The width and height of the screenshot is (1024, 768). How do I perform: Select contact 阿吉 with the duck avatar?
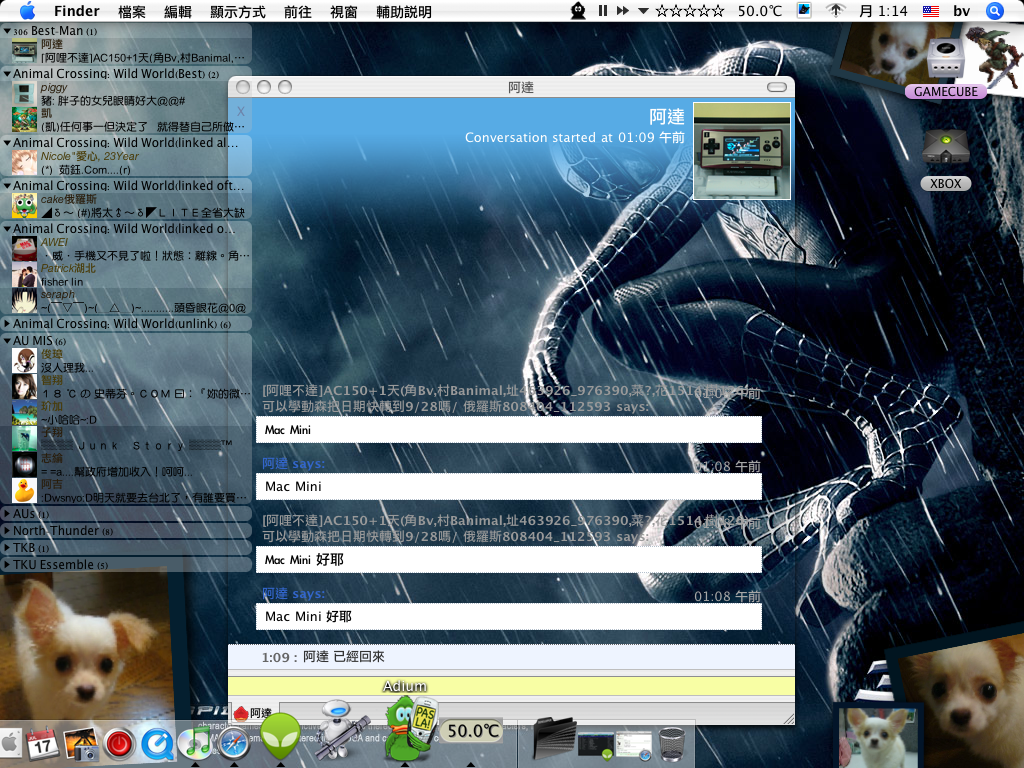[126, 490]
